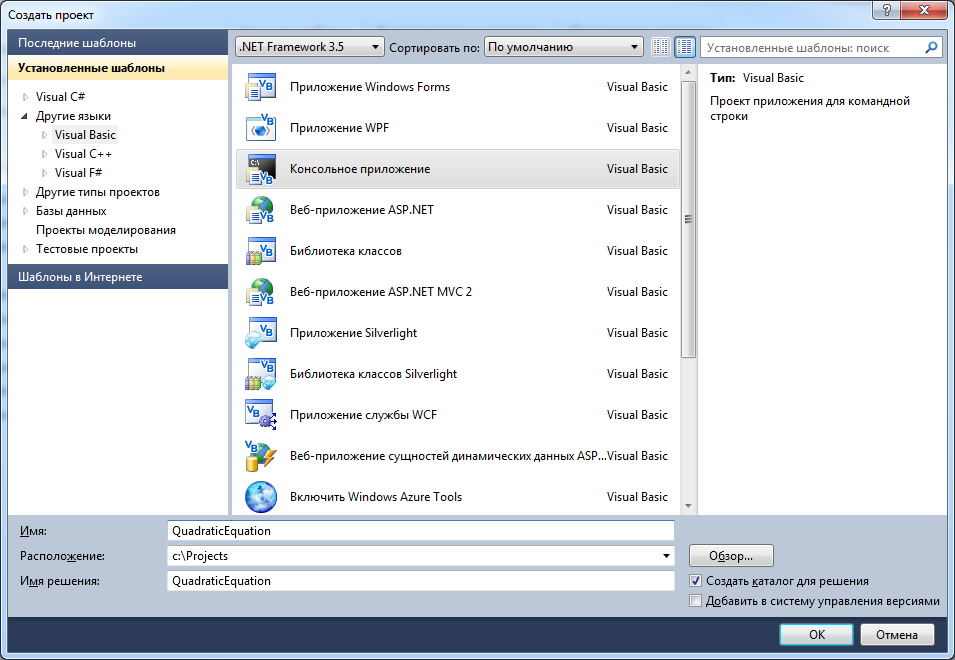955x660 pixels.
Task: Collapse the 'Другие языки' tree node
Action: pos(25,116)
